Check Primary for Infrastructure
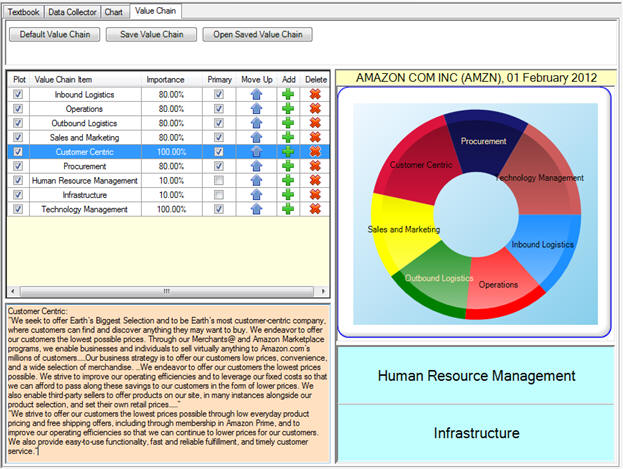The image size is (623, 469). [219, 194]
